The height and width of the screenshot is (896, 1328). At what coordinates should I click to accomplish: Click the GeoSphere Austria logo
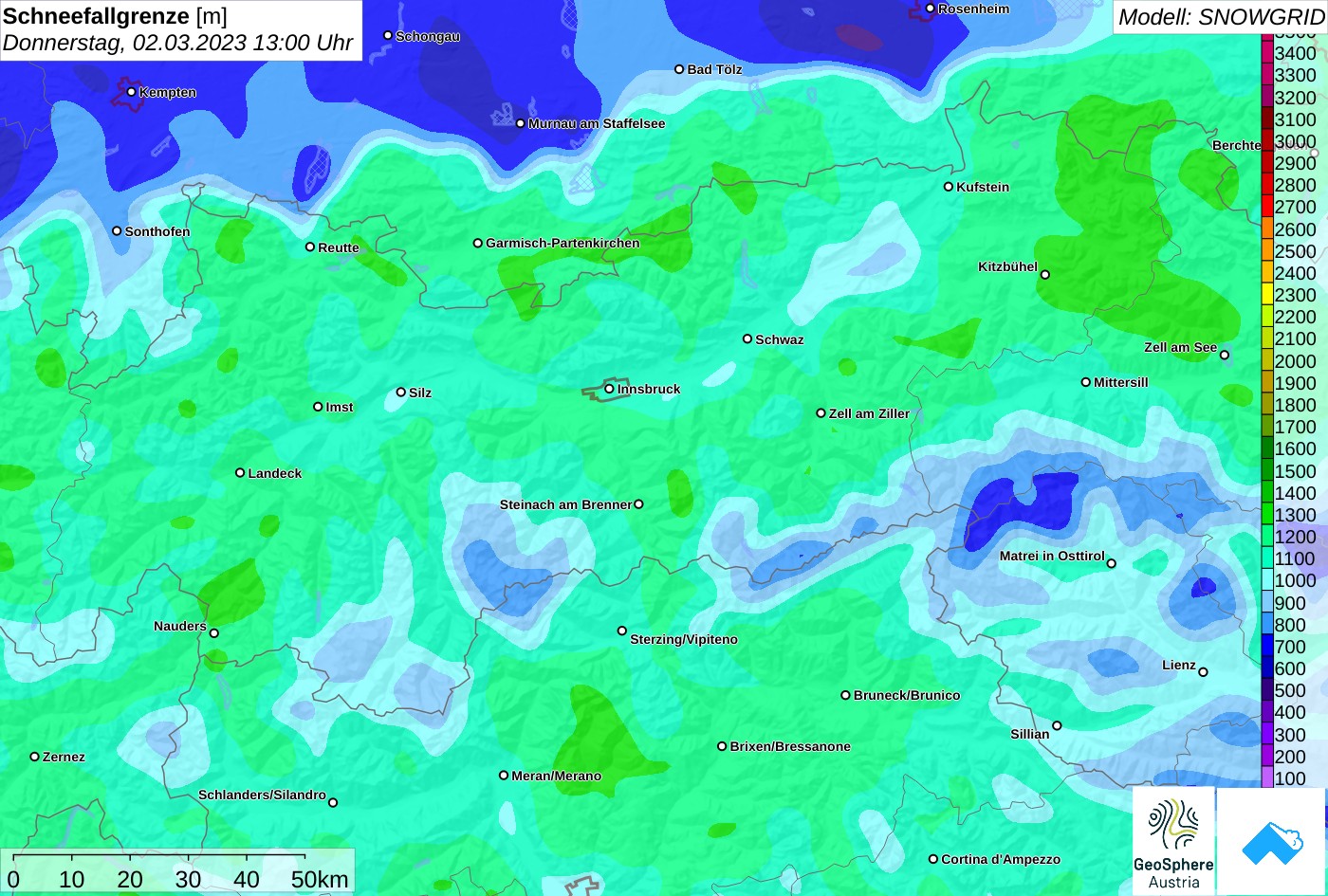(x=1173, y=841)
